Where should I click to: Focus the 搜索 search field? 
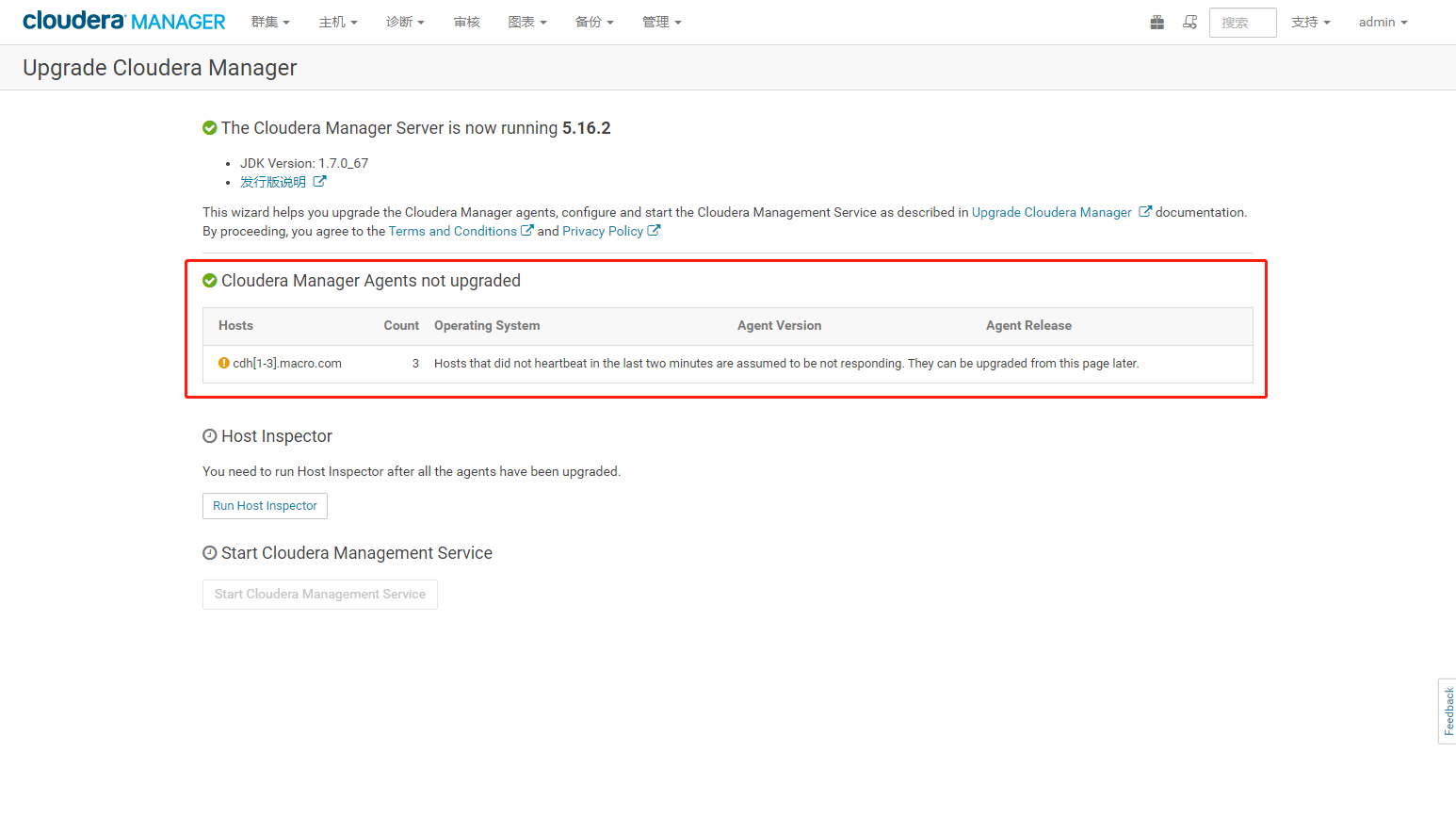click(1243, 23)
